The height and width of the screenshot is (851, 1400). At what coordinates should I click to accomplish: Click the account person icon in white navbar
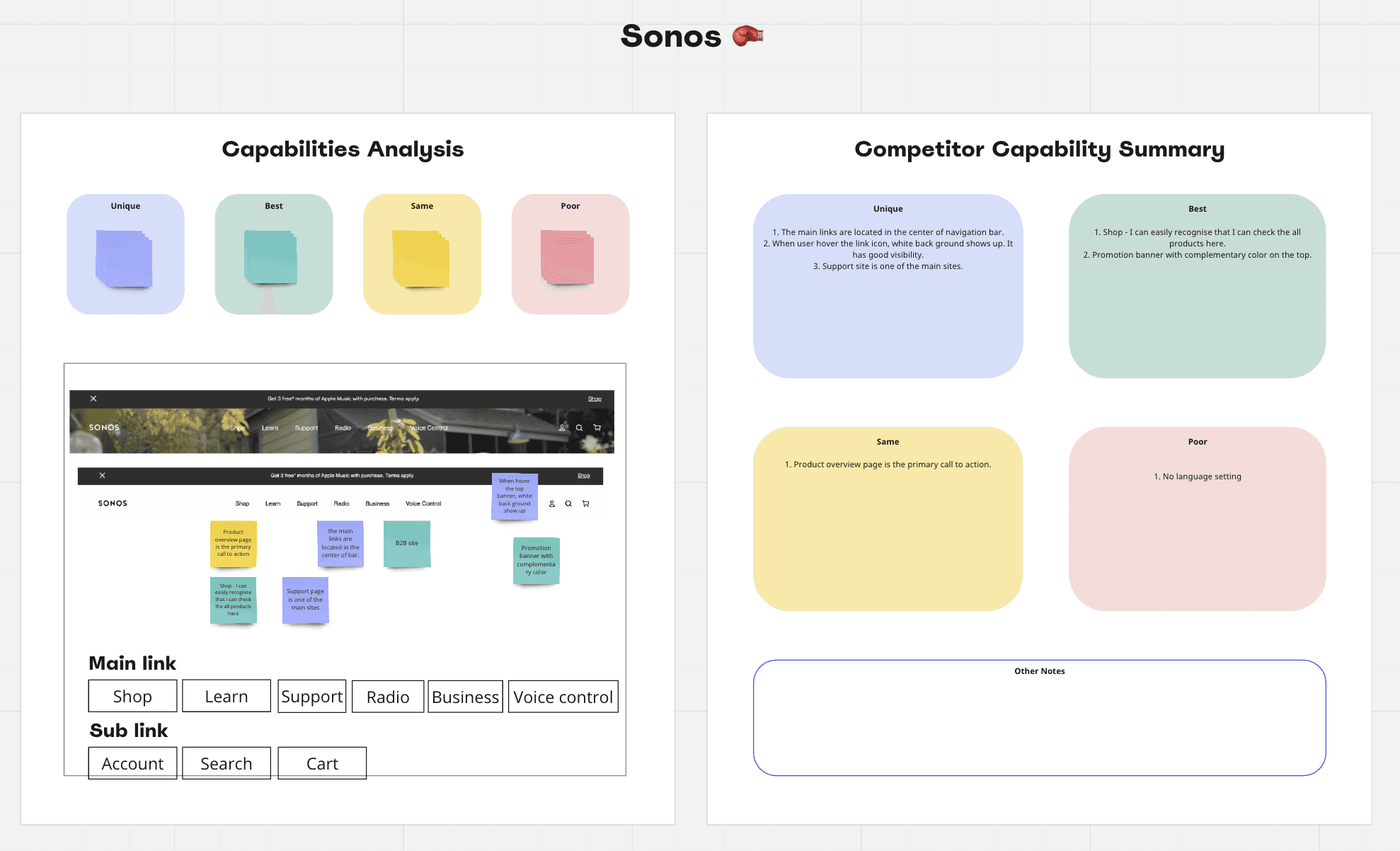click(552, 504)
